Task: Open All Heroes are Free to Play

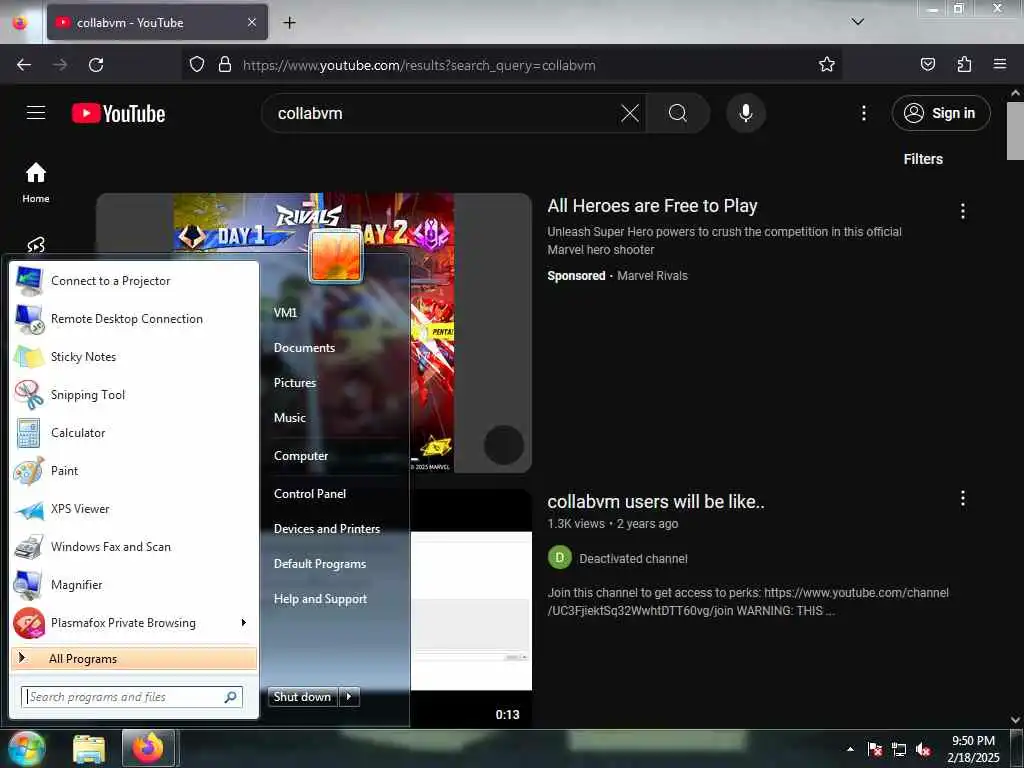Action: [x=652, y=206]
